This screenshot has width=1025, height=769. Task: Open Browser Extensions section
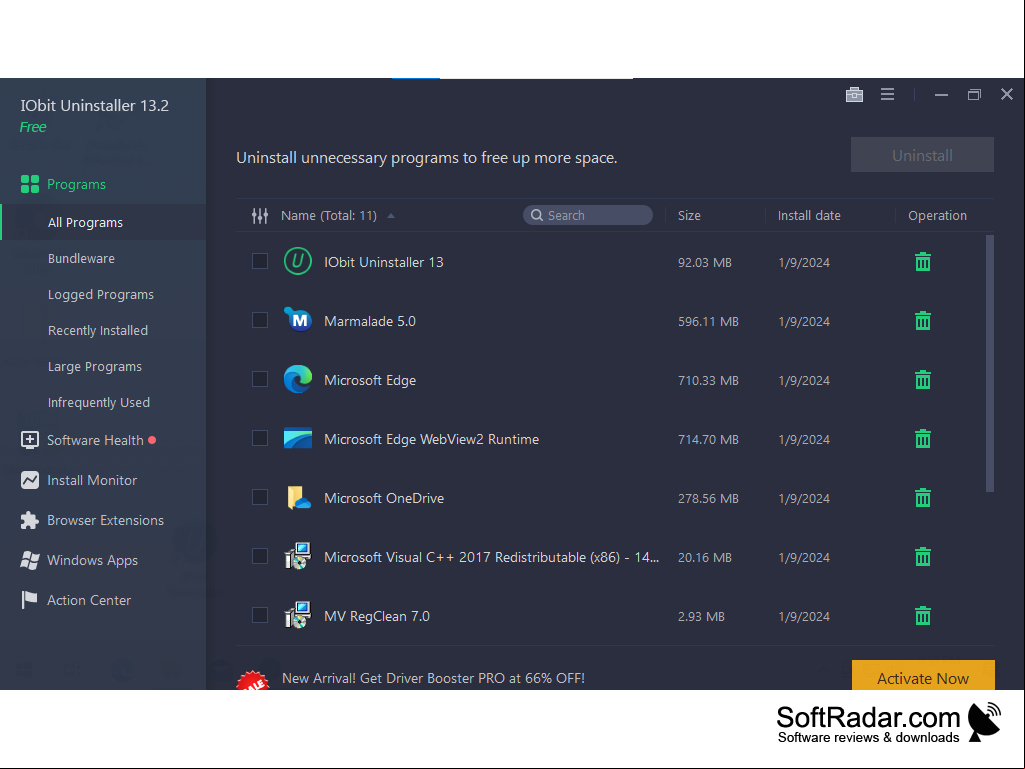[105, 521]
